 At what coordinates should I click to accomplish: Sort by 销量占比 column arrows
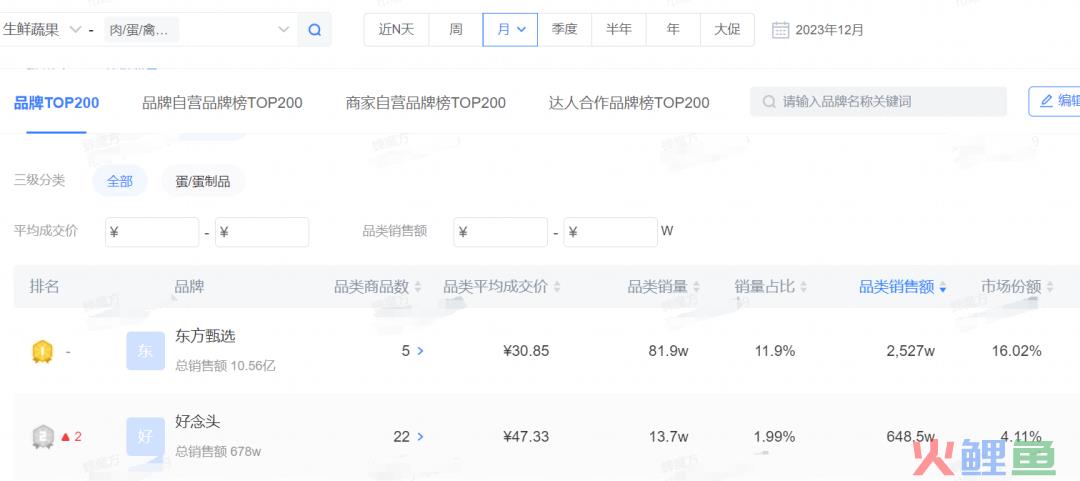click(803, 287)
